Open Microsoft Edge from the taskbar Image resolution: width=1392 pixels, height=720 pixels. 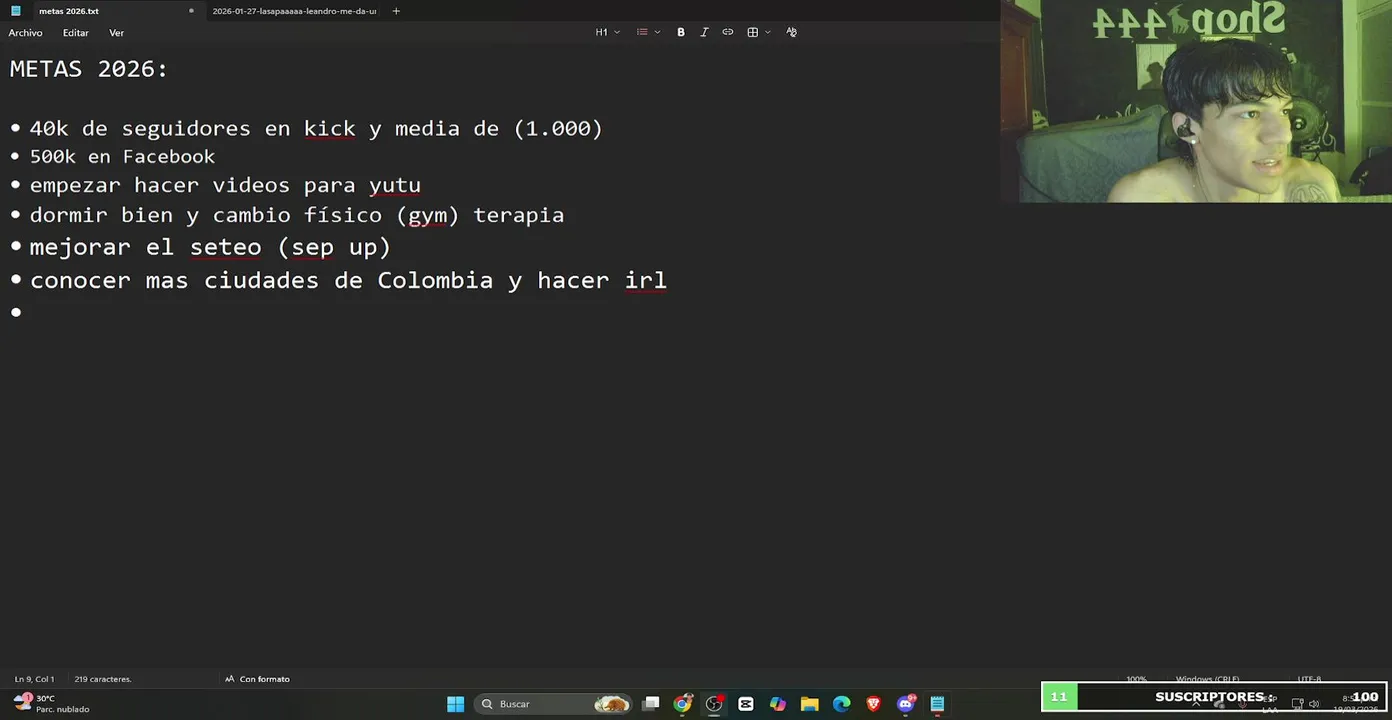[842, 704]
